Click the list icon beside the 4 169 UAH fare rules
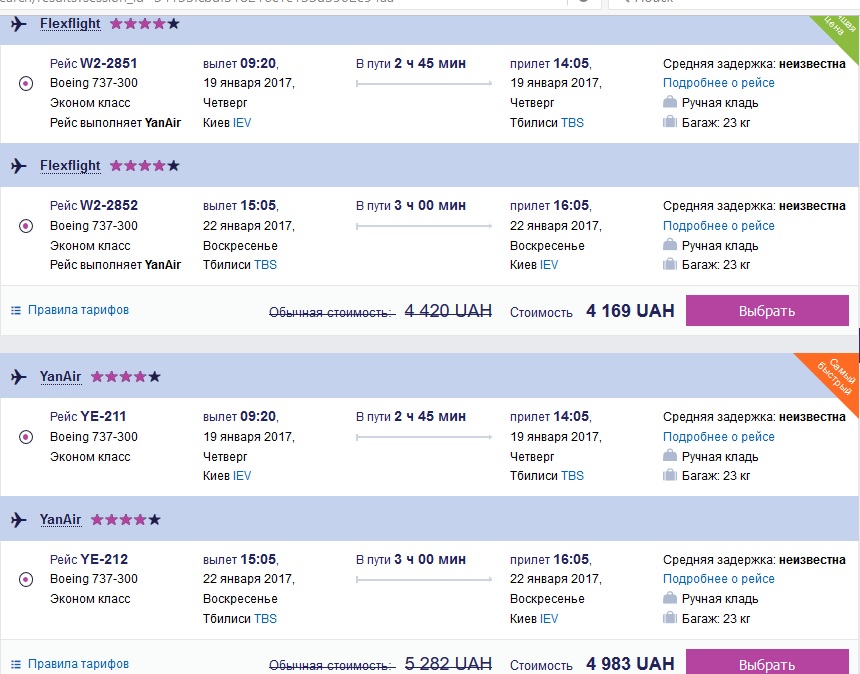 [x=15, y=311]
